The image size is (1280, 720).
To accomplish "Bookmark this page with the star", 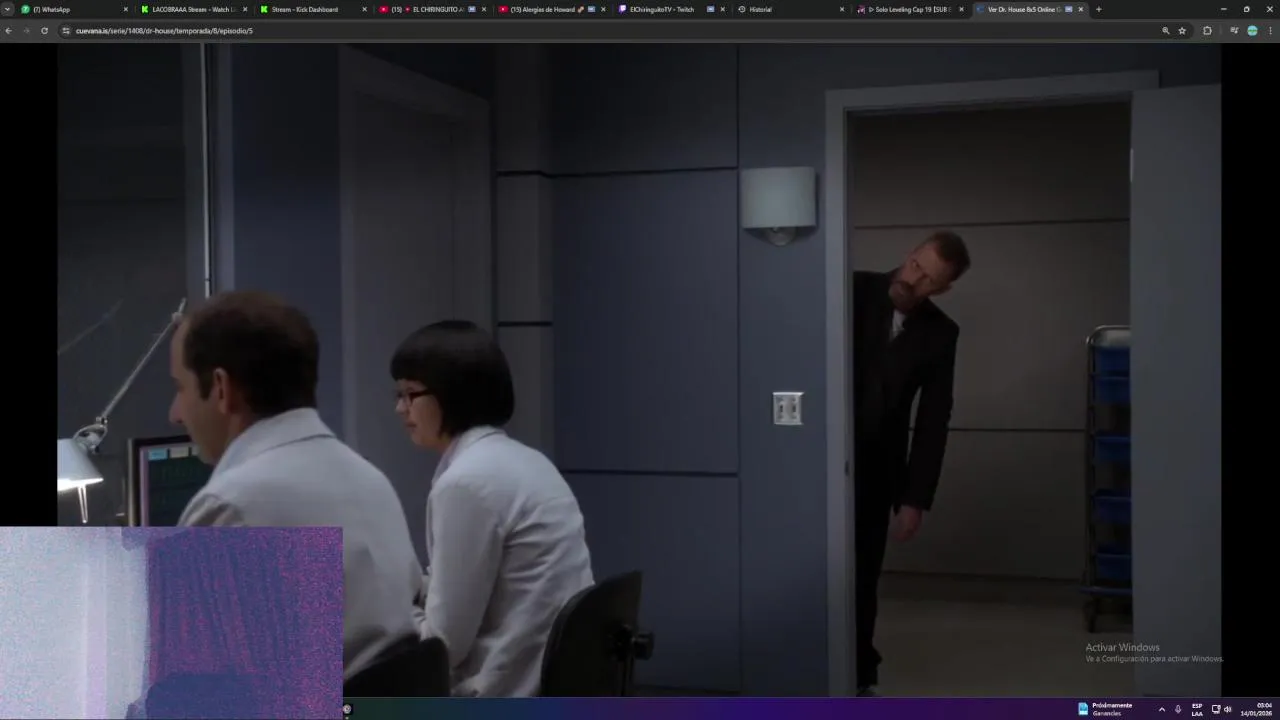I will point(1182,31).
